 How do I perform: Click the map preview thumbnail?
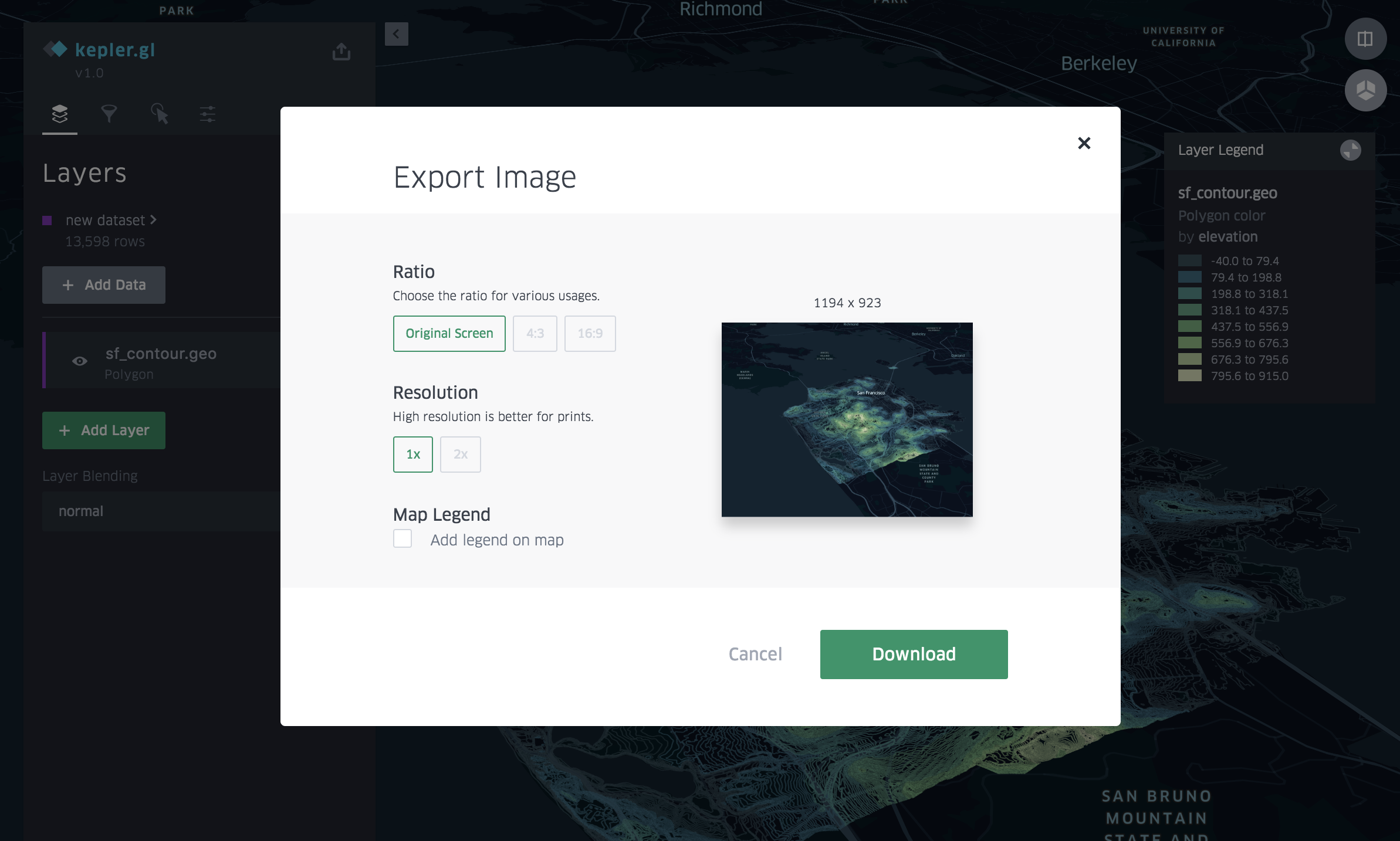847,419
